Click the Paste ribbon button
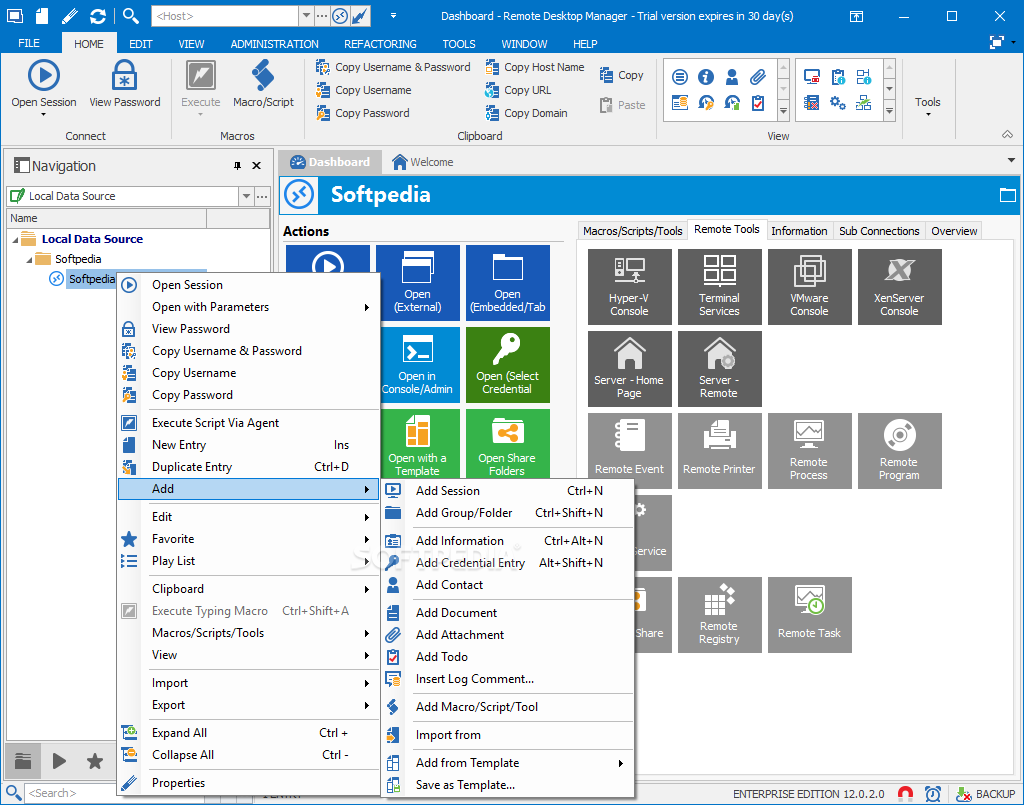 [x=622, y=104]
